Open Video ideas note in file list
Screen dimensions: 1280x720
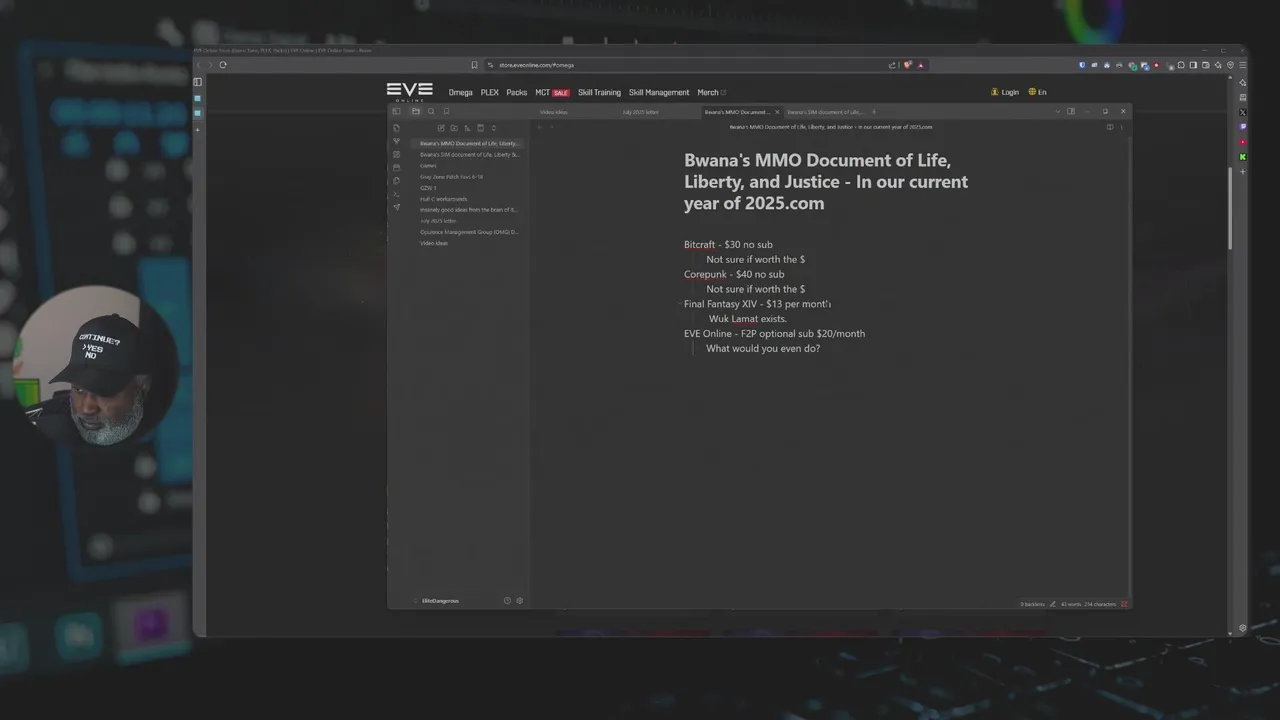pyautogui.click(x=434, y=243)
